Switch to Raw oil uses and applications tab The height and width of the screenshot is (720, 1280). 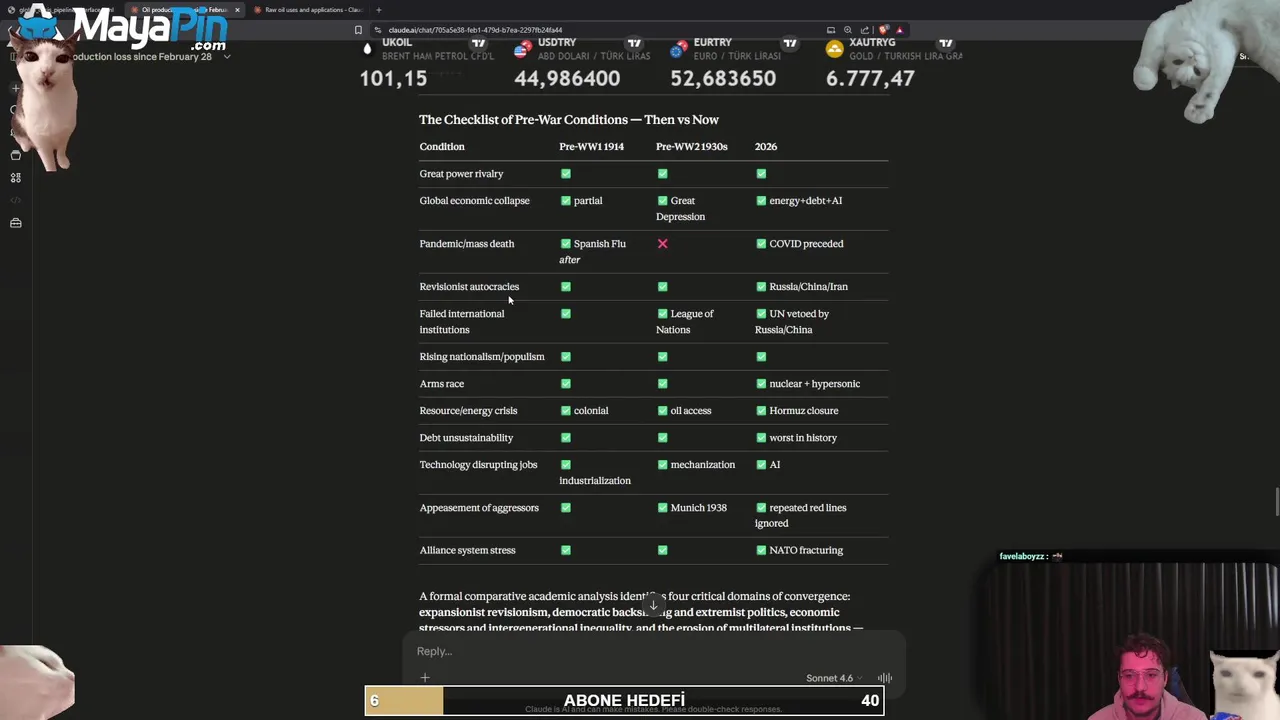coord(308,10)
